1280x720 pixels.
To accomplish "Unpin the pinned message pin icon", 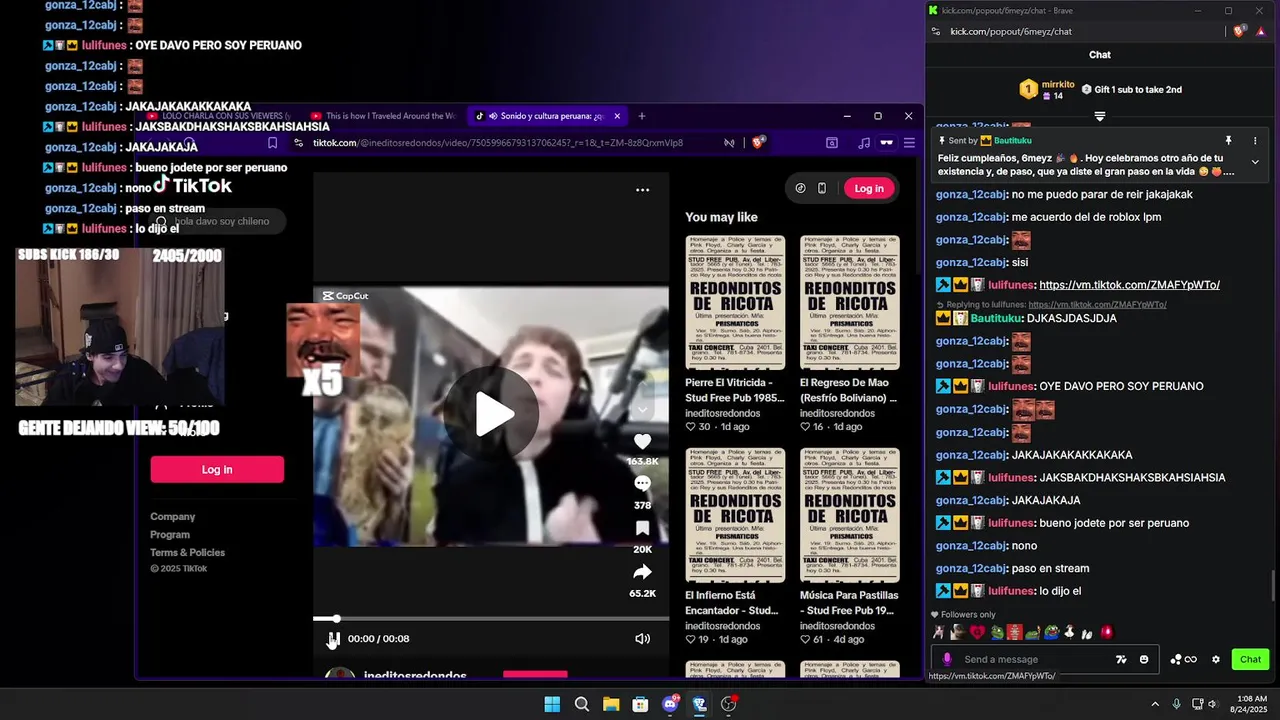I will coord(1229,141).
